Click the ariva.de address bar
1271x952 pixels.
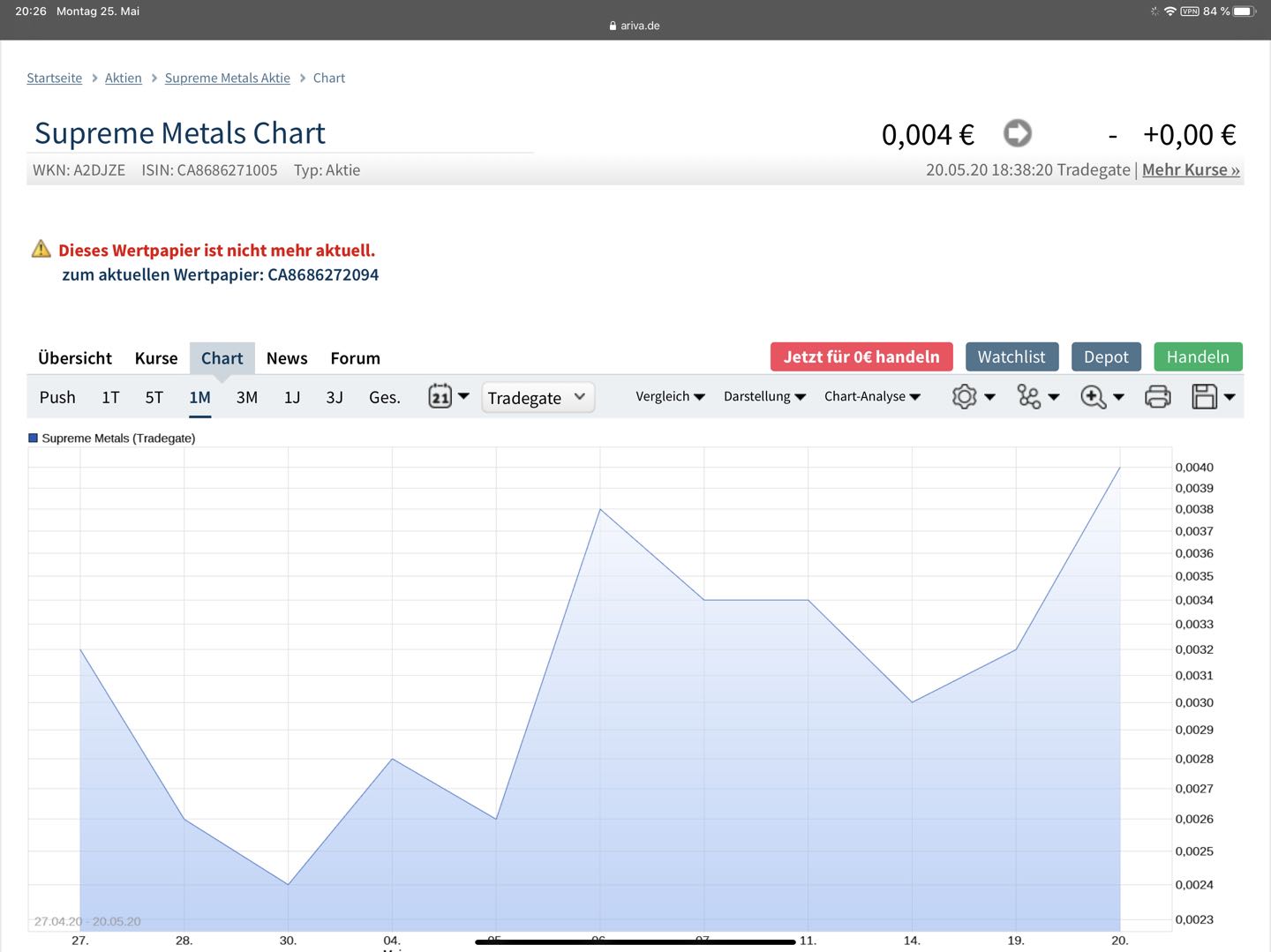coord(635,26)
